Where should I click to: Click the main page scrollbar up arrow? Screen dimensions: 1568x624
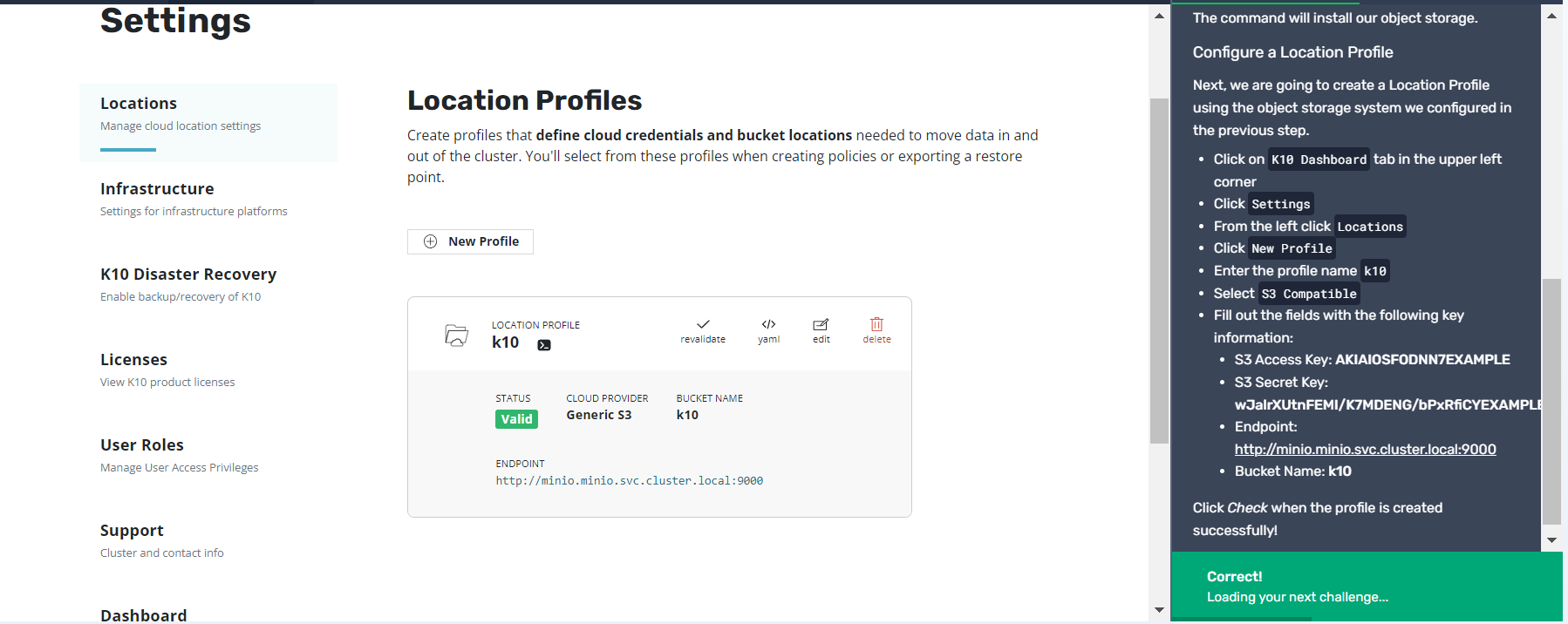(x=1159, y=16)
